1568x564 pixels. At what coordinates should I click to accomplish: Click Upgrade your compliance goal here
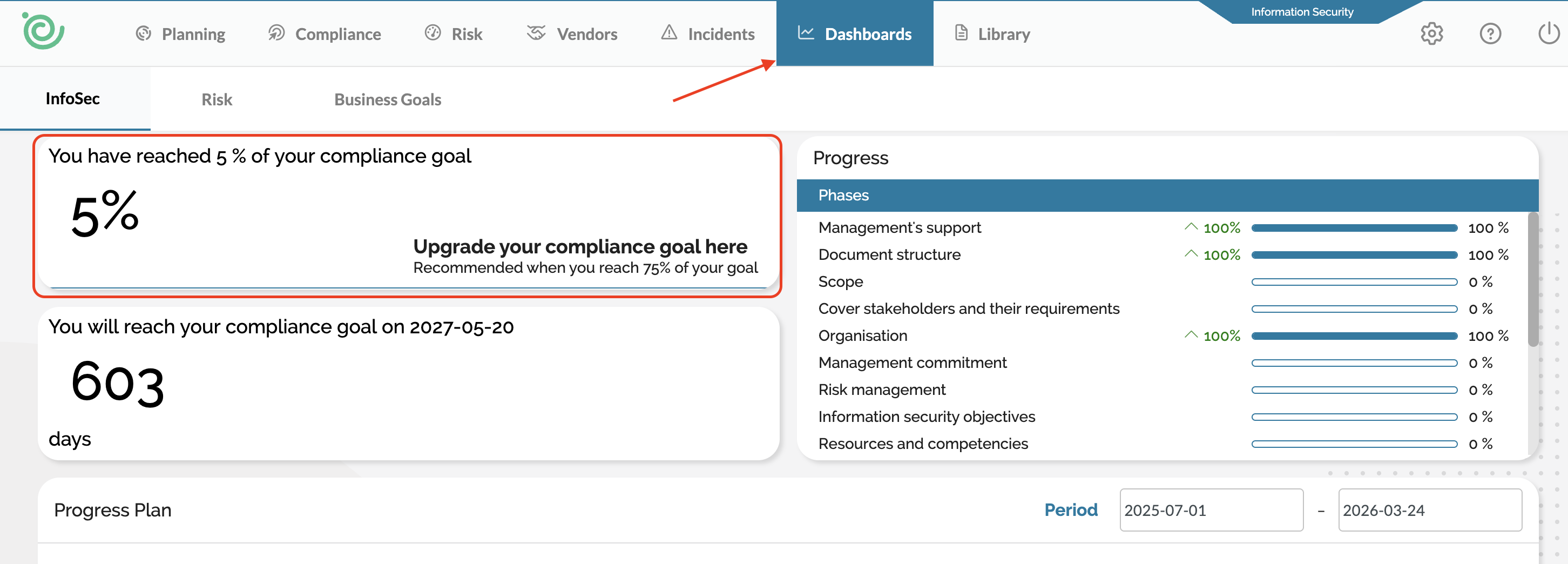(579, 247)
